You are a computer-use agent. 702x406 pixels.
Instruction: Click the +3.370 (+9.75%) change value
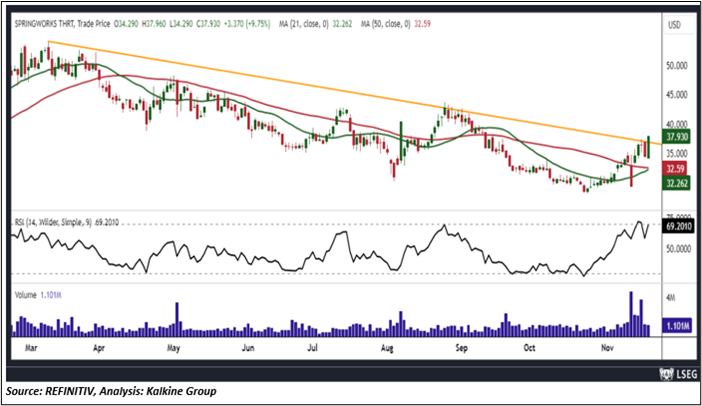pos(248,24)
